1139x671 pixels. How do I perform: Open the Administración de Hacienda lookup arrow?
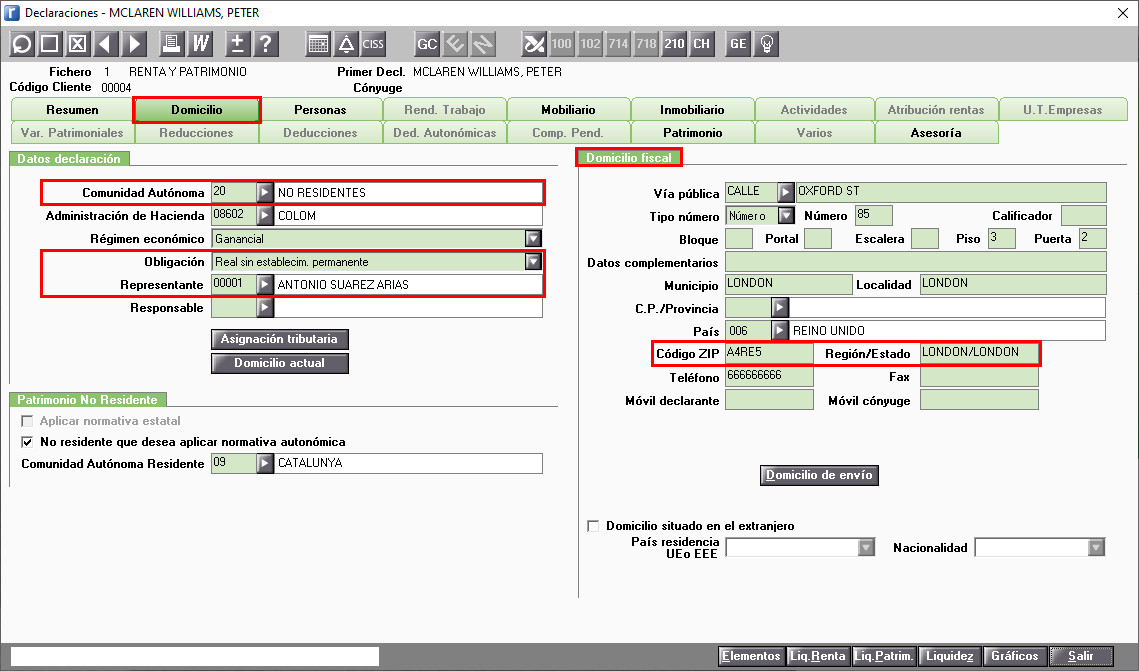264,216
